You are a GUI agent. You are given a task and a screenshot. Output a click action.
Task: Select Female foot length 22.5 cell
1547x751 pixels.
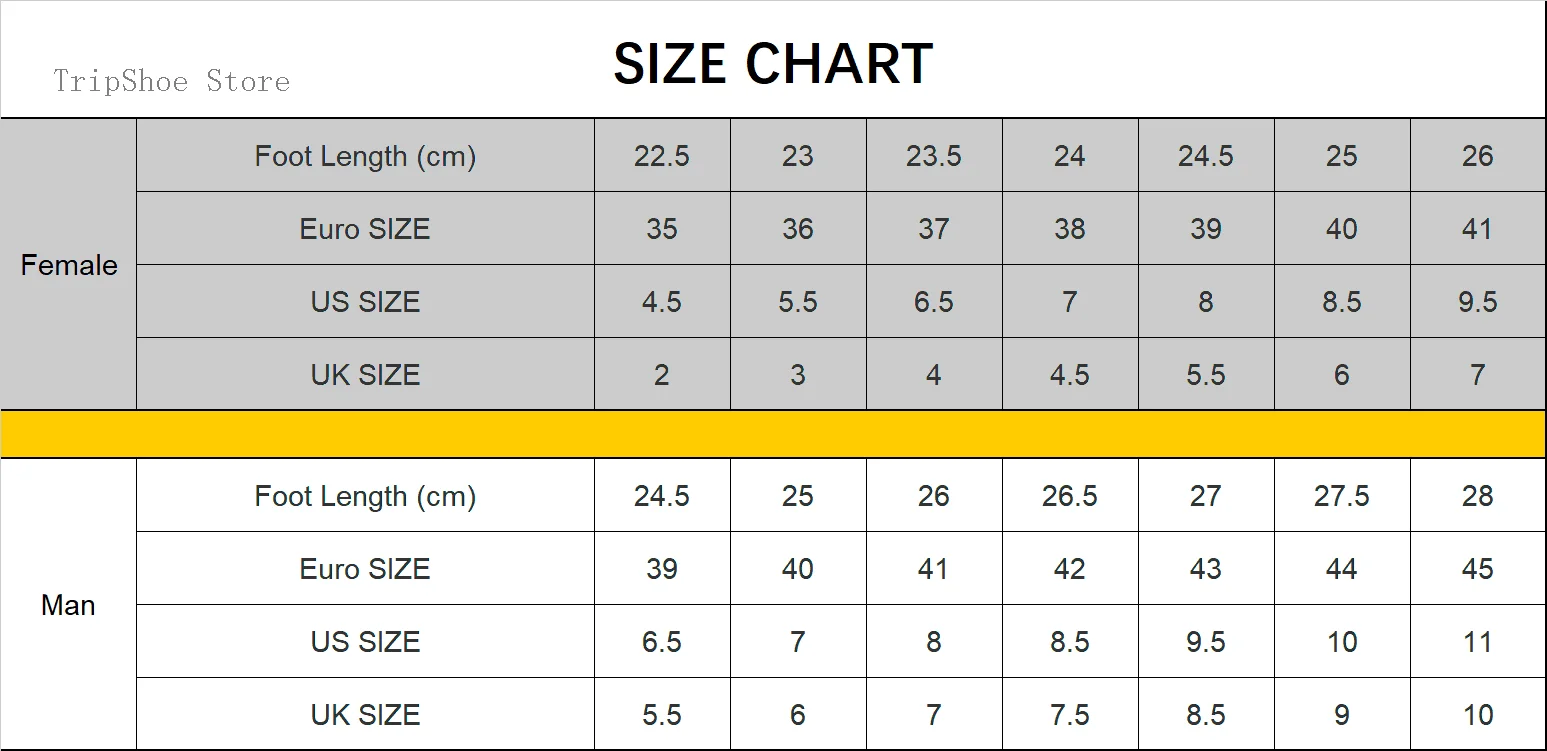662,156
